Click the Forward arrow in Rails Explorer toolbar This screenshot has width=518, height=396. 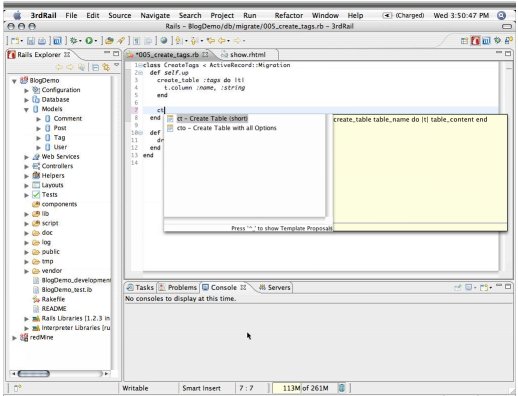coord(70,67)
